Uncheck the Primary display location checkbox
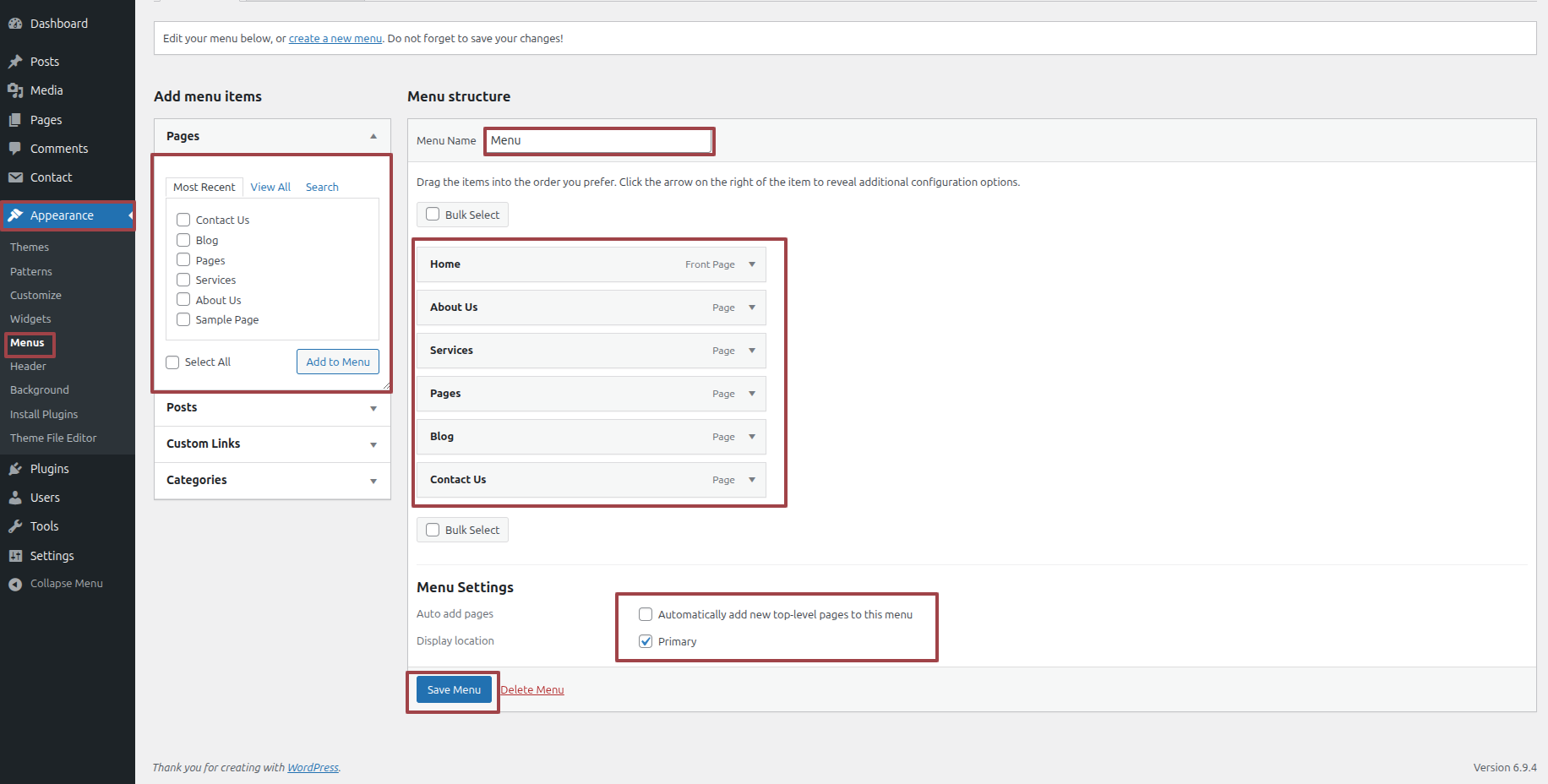The image size is (1548, 784). [646, 641]
